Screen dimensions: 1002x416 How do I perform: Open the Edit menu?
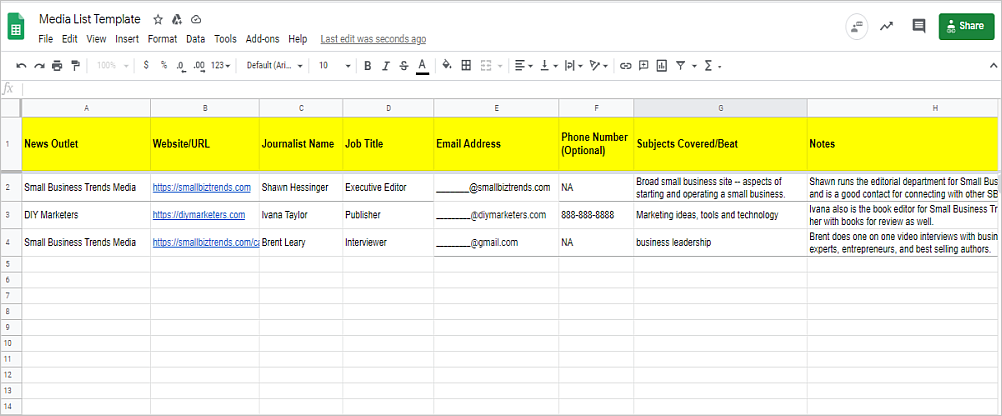coord(70,39)
